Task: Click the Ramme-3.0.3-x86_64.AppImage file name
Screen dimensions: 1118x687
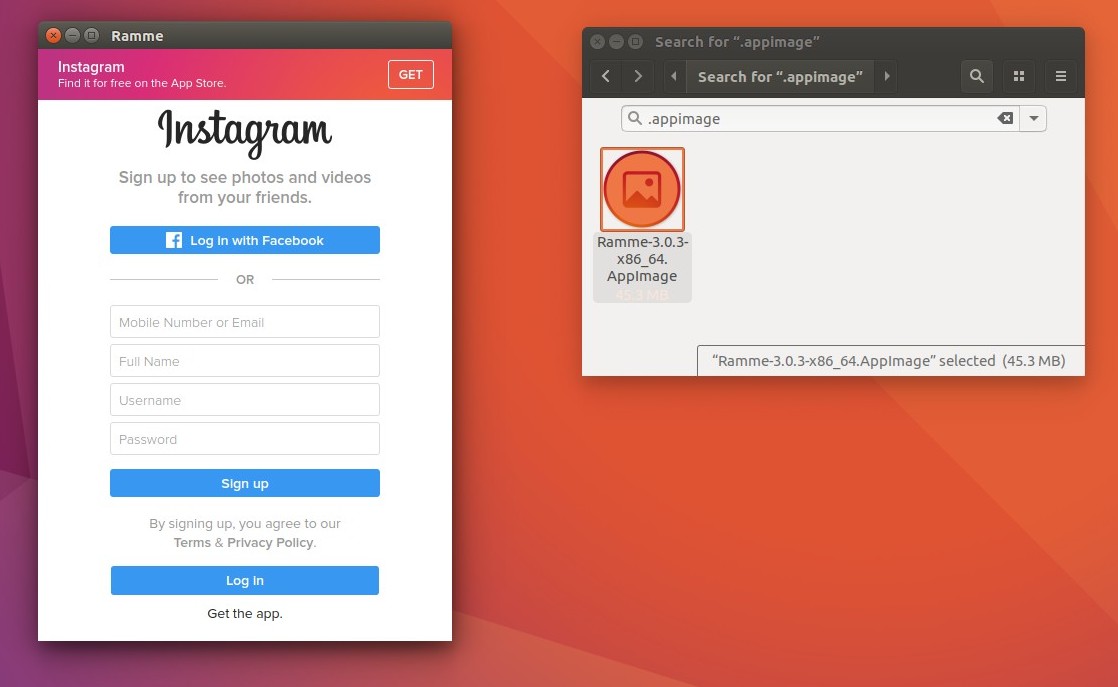Action: (642, 259)
